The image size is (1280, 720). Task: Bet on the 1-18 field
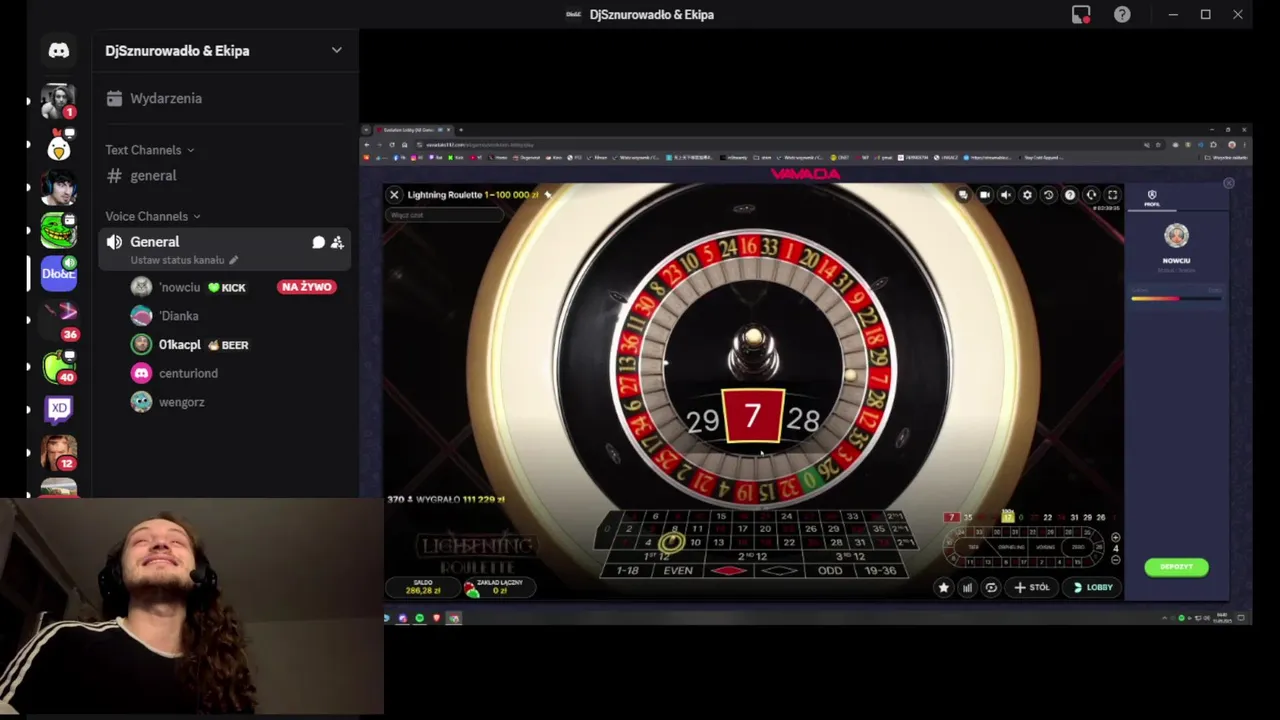pyautogui.click(x=627, y=570)
